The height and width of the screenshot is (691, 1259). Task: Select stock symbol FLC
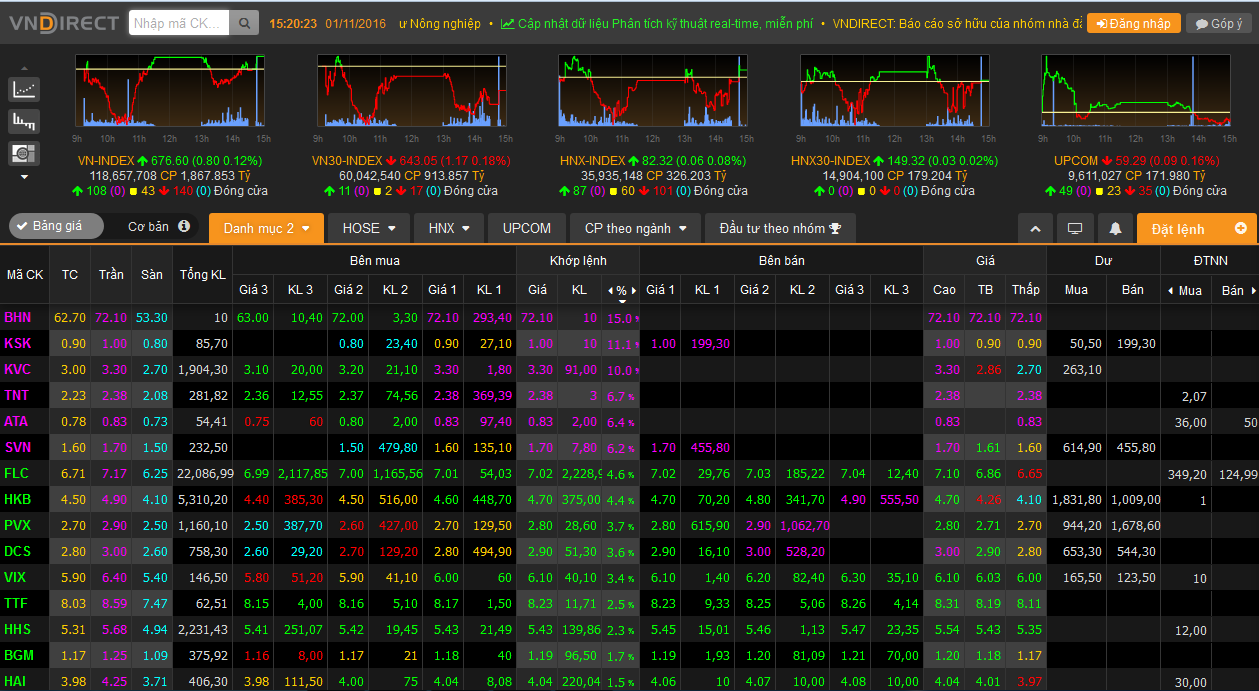point(17,473)
